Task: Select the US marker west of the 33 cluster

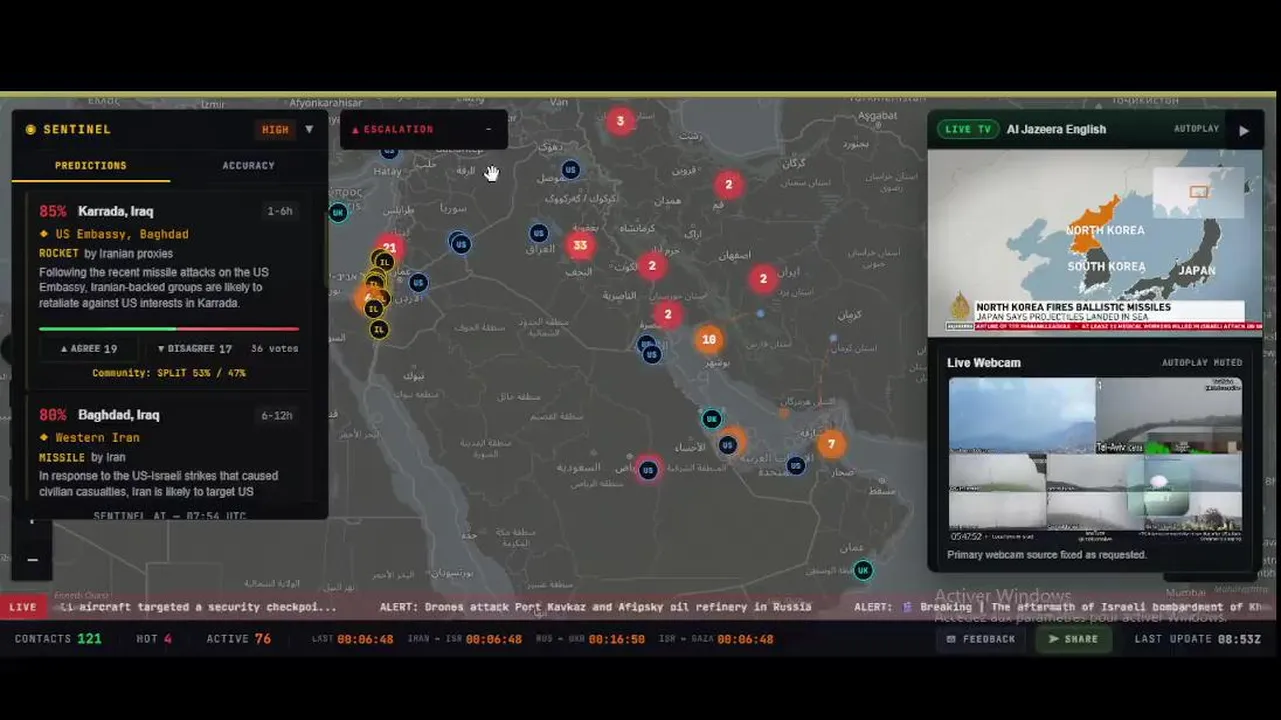Action: click(x=538, y=233)
